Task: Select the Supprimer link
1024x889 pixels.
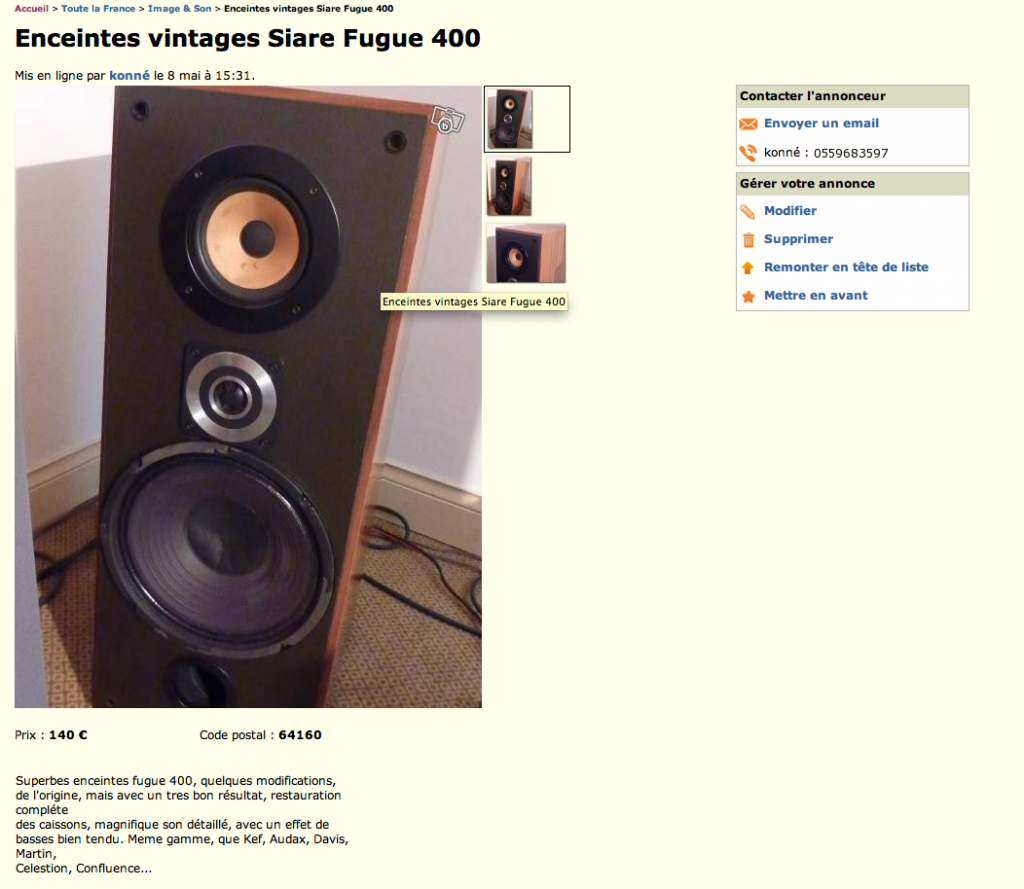Action: click(x=798, y=238)
